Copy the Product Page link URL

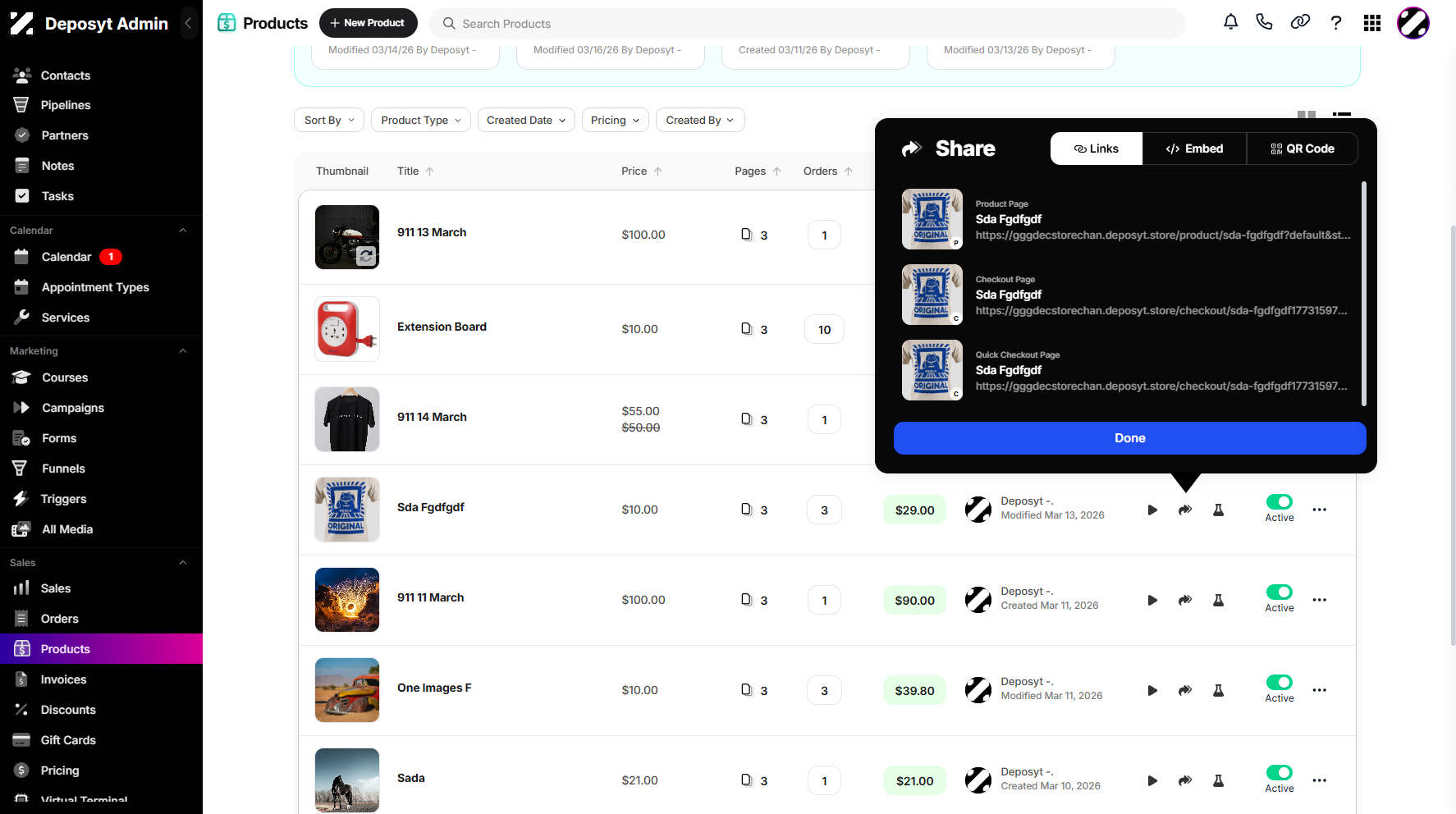click(x=1163, y=236)
